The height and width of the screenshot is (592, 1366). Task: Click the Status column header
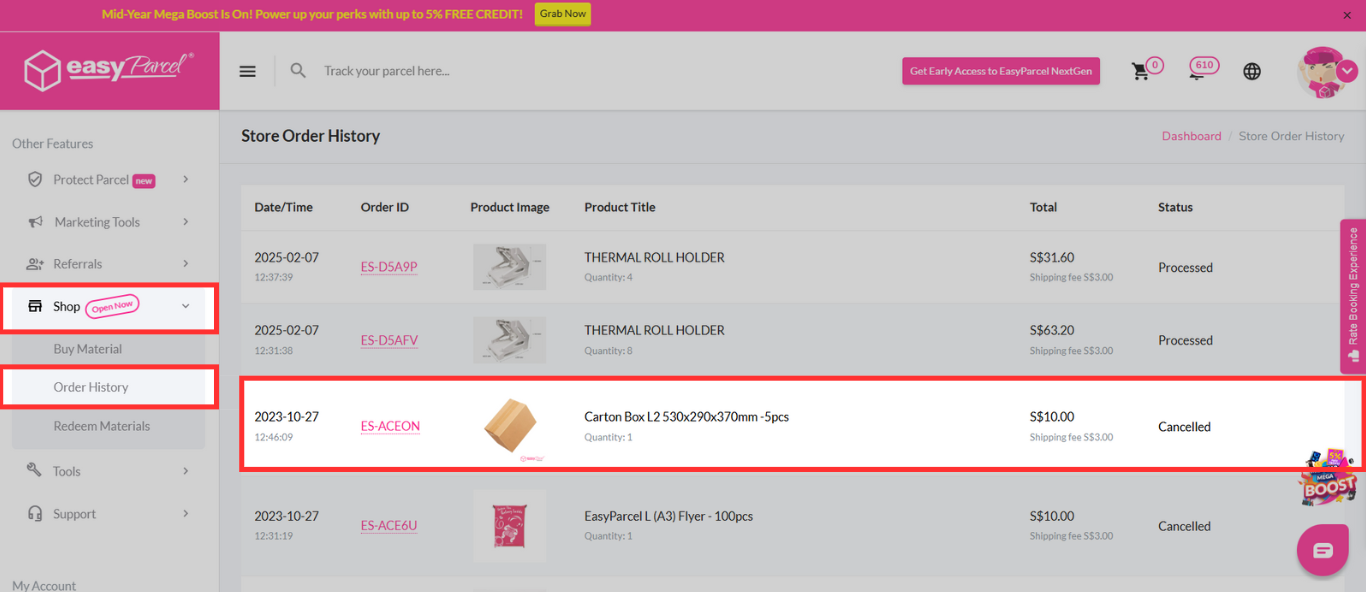(x=1175, y=207)
